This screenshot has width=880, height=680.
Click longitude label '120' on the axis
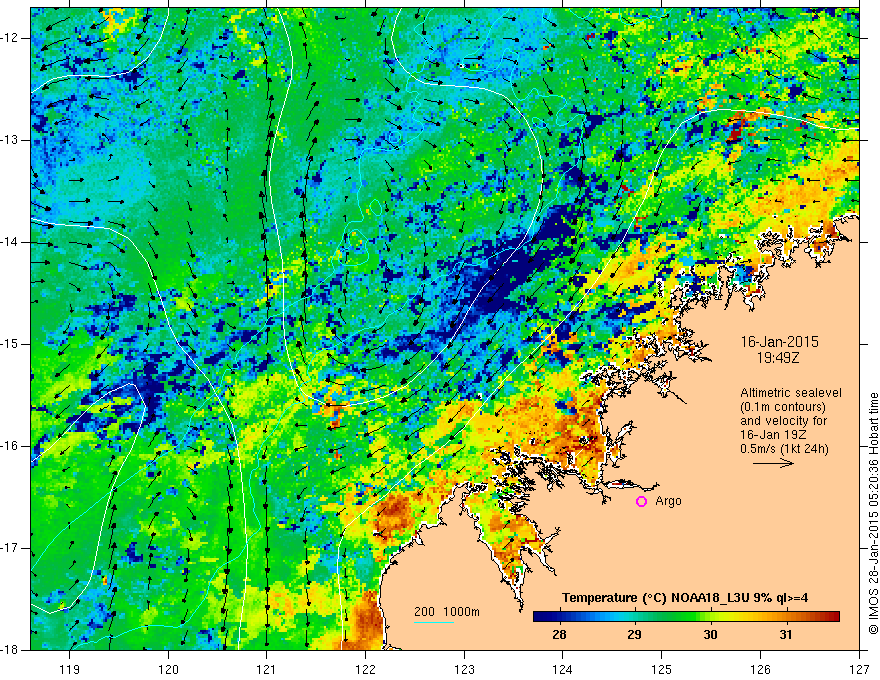click(x=168, y=669)
